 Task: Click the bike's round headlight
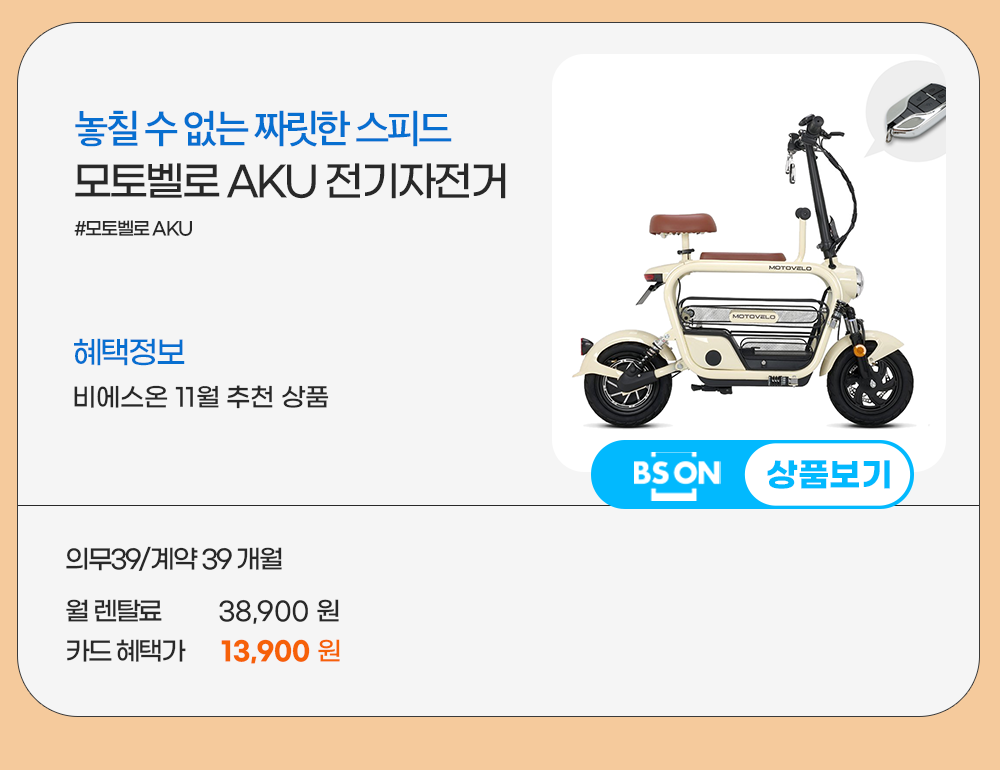(x=857, y=278)
